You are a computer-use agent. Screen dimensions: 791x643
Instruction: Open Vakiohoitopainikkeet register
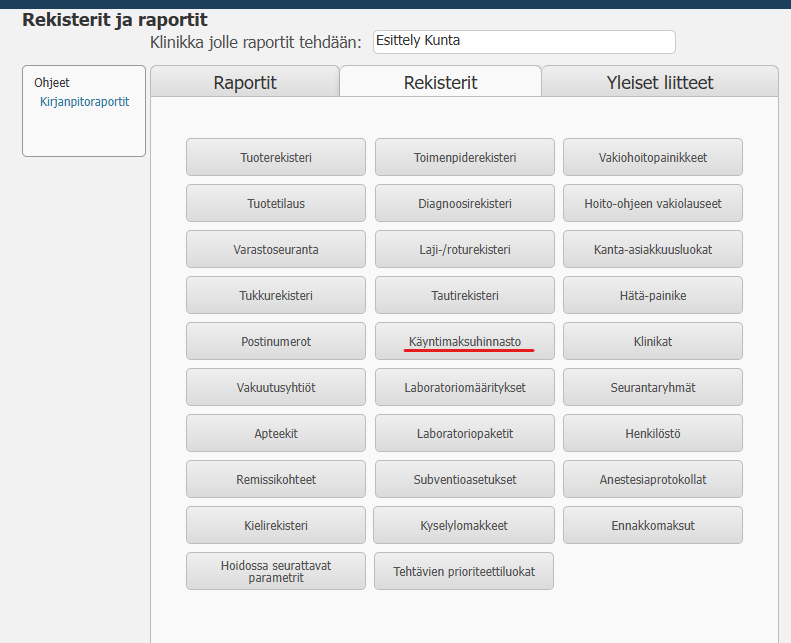coord(652,157)
